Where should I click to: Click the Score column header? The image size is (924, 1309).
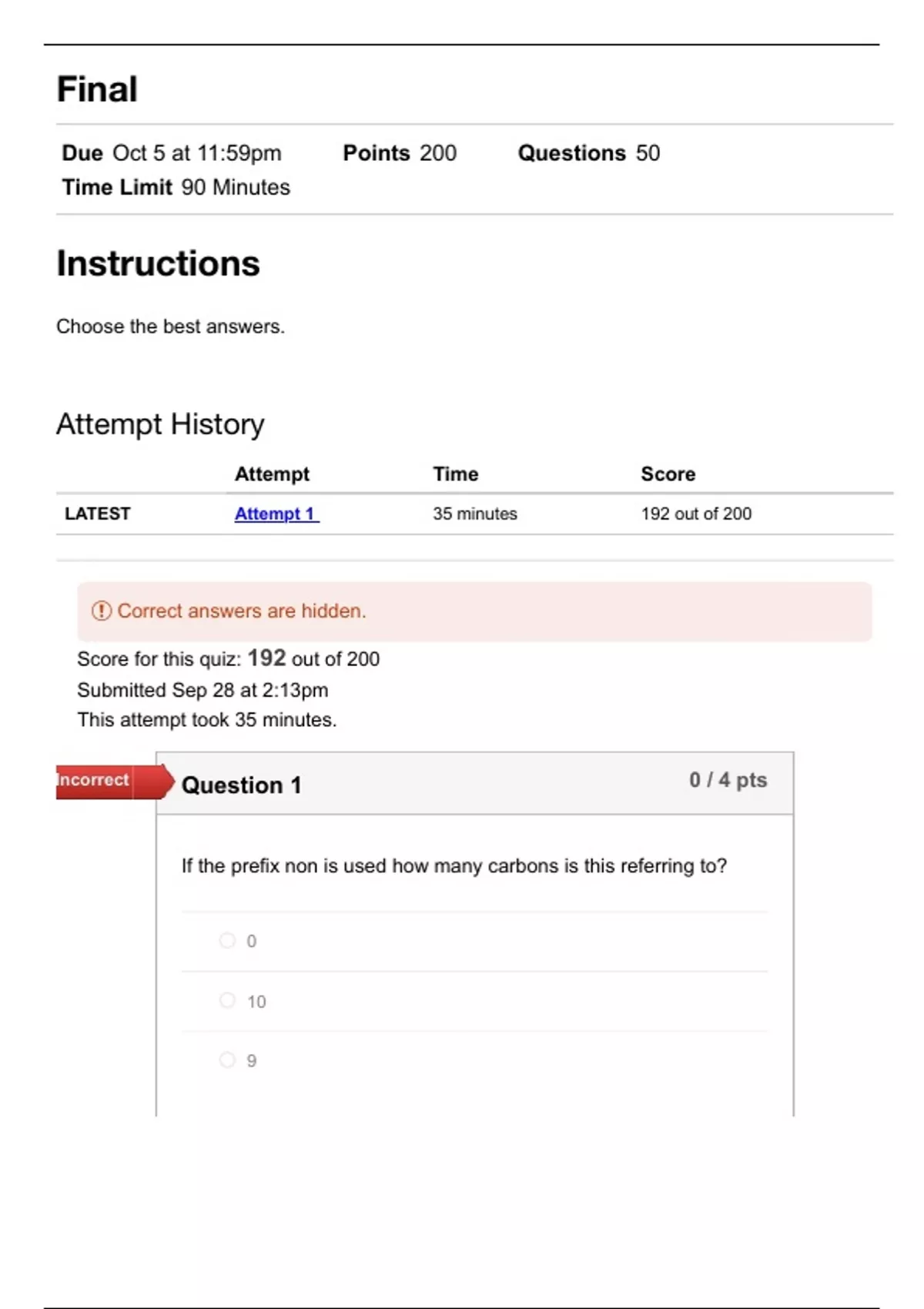pyautogui.click(x=668, y=474)
